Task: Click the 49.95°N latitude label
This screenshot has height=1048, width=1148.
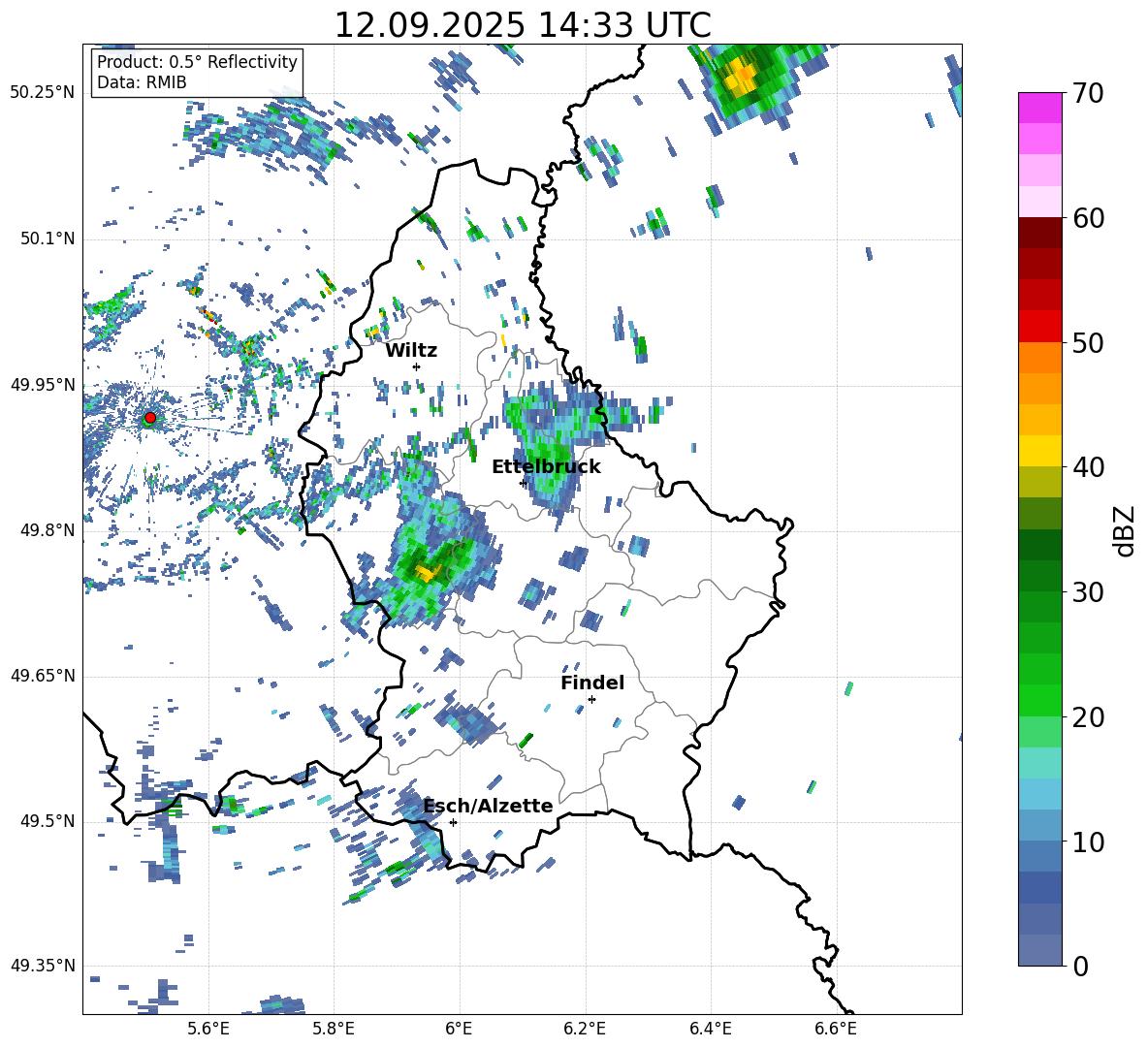Action: [43, 384]
